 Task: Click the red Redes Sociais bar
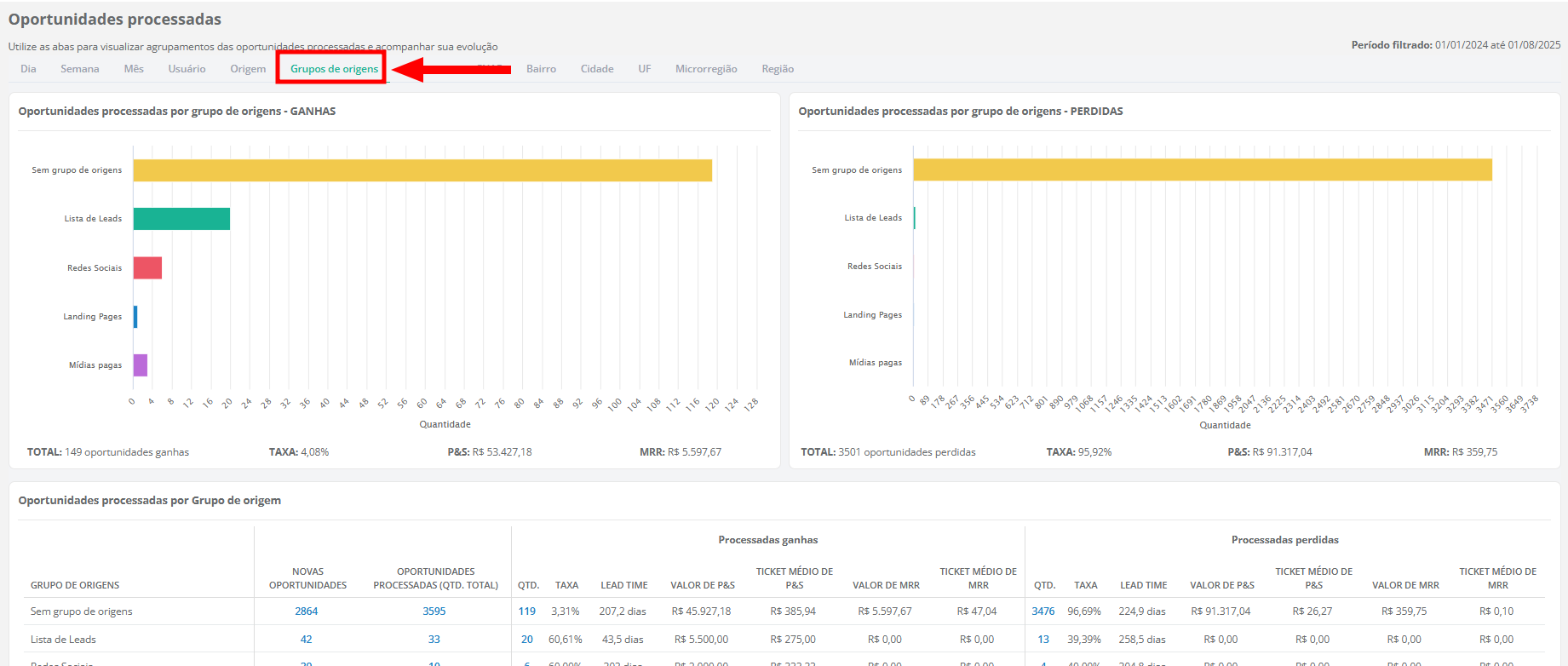click(147, 267)
